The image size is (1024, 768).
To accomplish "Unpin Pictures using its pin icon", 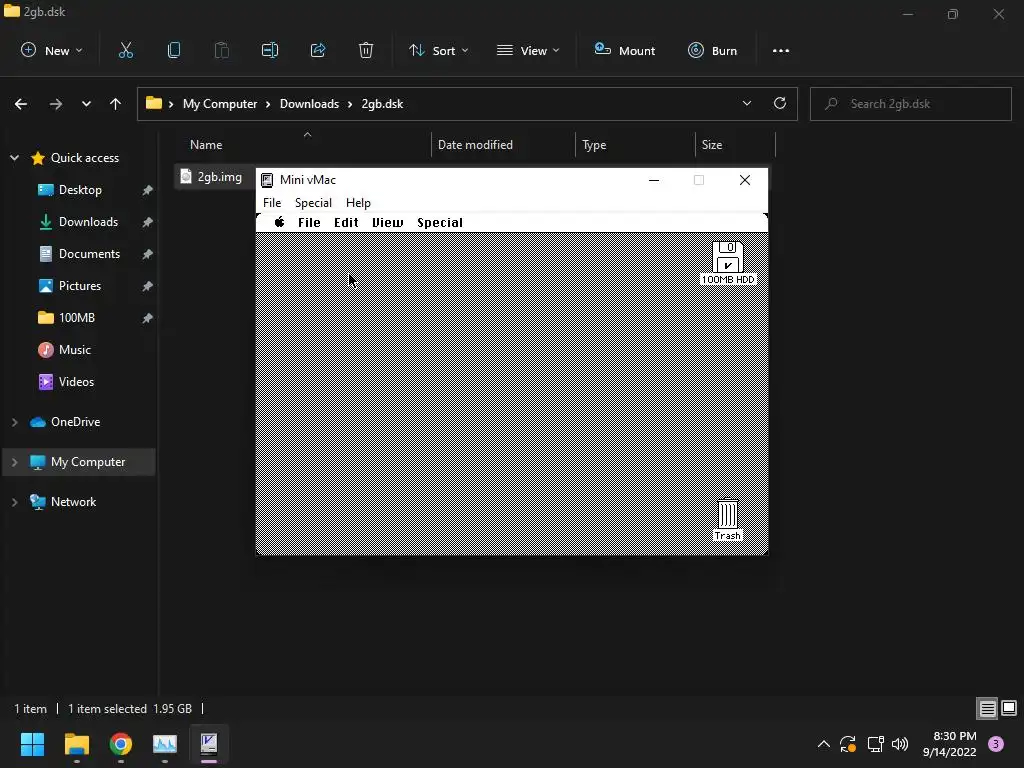I will 148,286.
